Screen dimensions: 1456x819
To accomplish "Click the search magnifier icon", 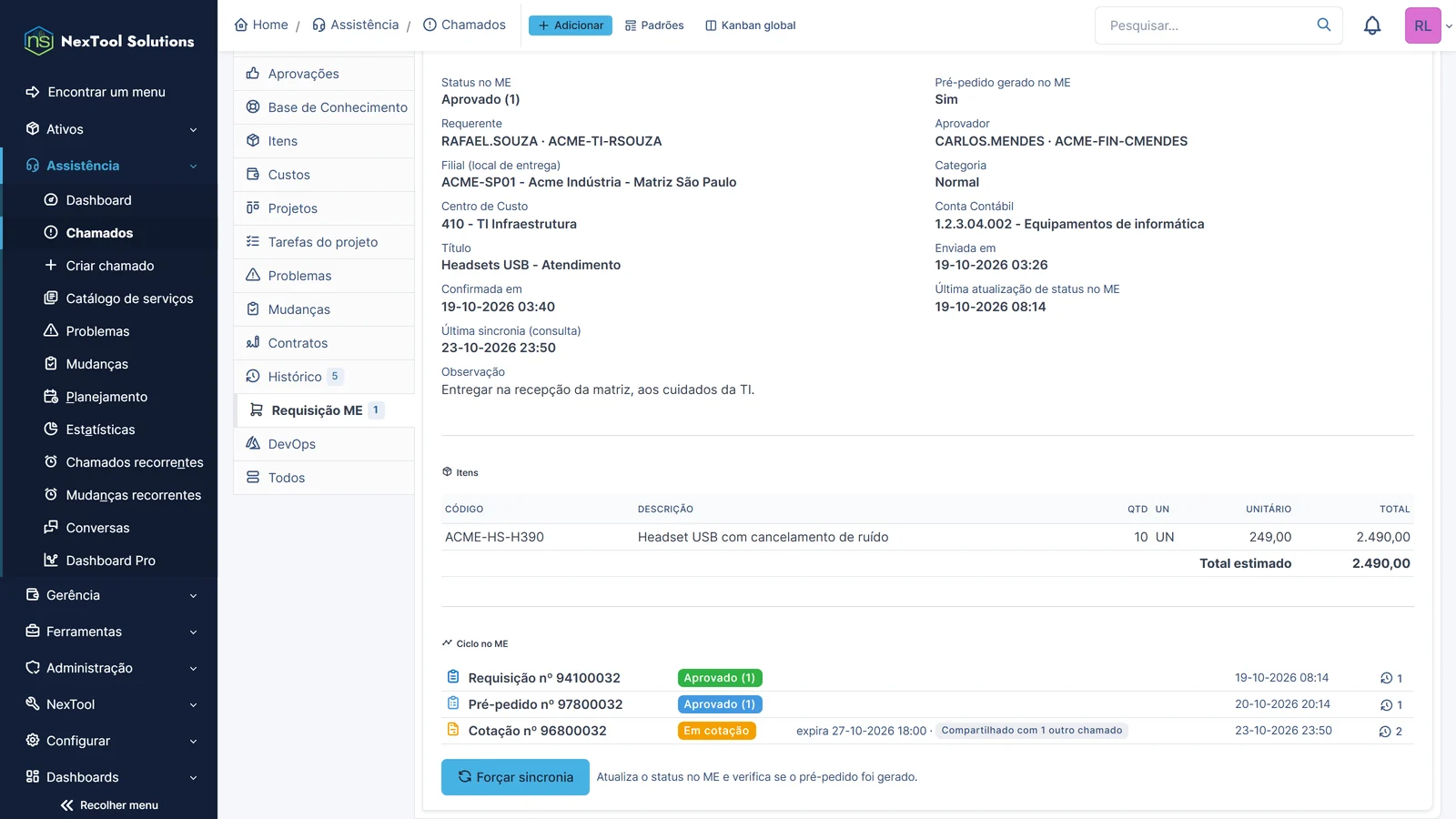I will point(1324,25).
